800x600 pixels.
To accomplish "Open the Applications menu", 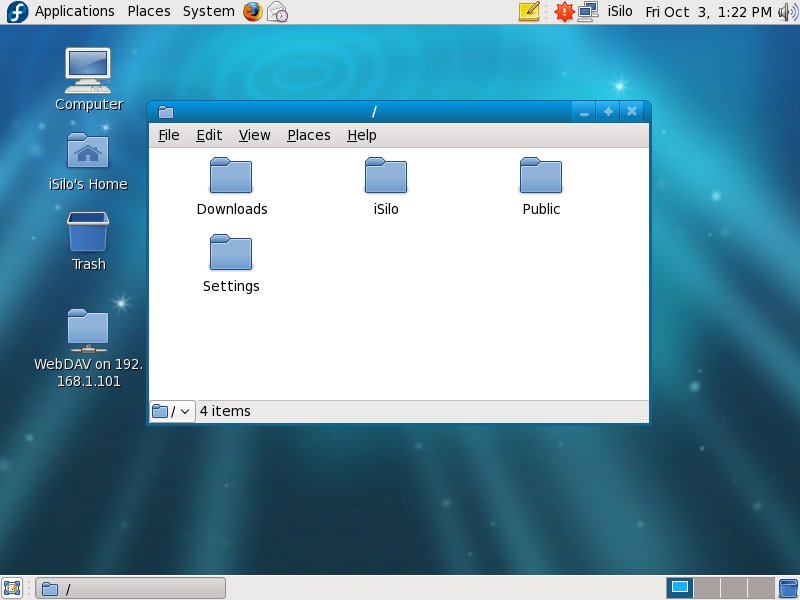I will [74, 11].
